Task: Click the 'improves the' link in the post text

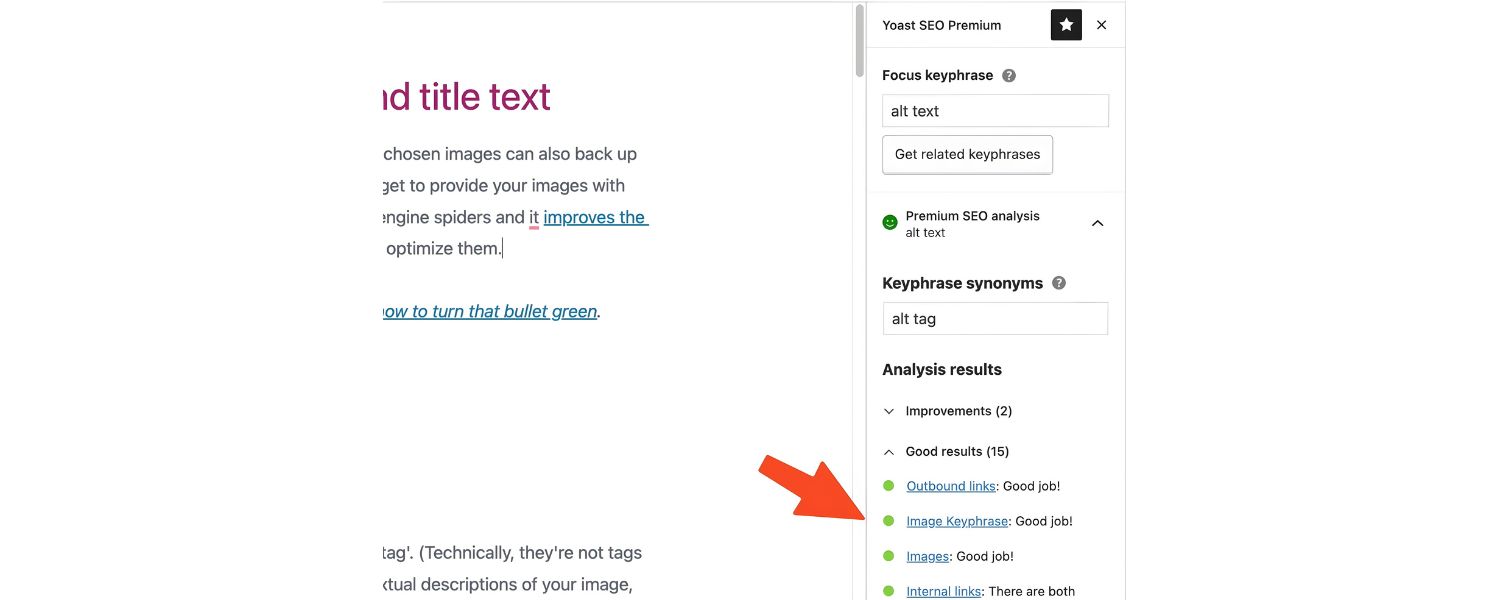Action: click(x=594, y=216)
